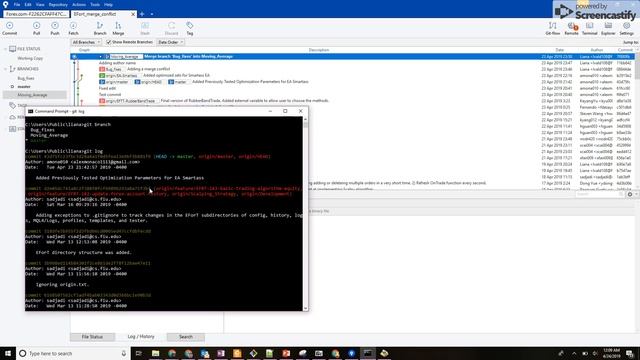Select Working Copy in the sidebar
Screen dimensions: 640x360
[x=30, y=58]
